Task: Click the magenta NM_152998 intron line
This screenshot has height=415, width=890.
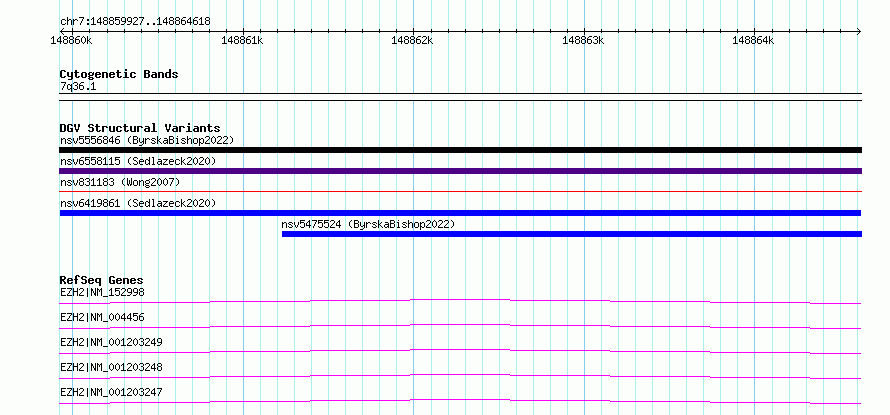Action: 460,300
